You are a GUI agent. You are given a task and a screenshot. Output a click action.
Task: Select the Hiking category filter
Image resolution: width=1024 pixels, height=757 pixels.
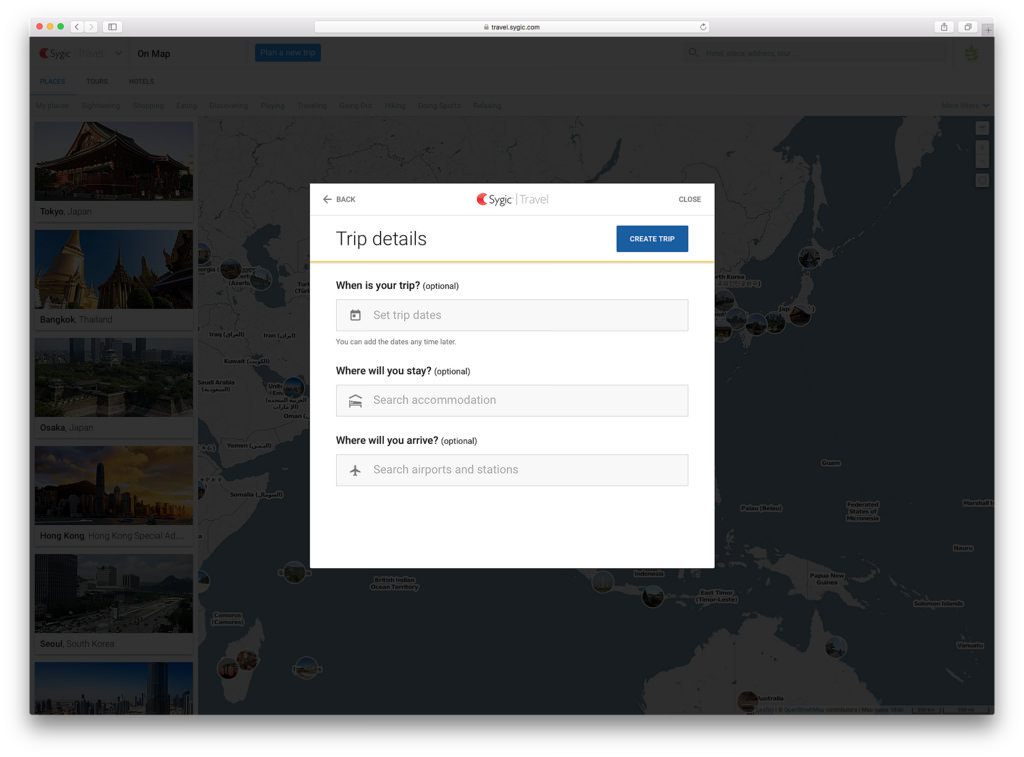pyautogui.click(x=394, y=106)
